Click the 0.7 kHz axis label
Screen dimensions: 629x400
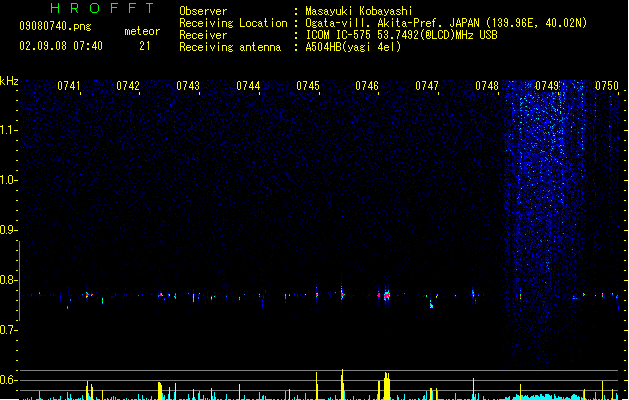click(8, 330)
